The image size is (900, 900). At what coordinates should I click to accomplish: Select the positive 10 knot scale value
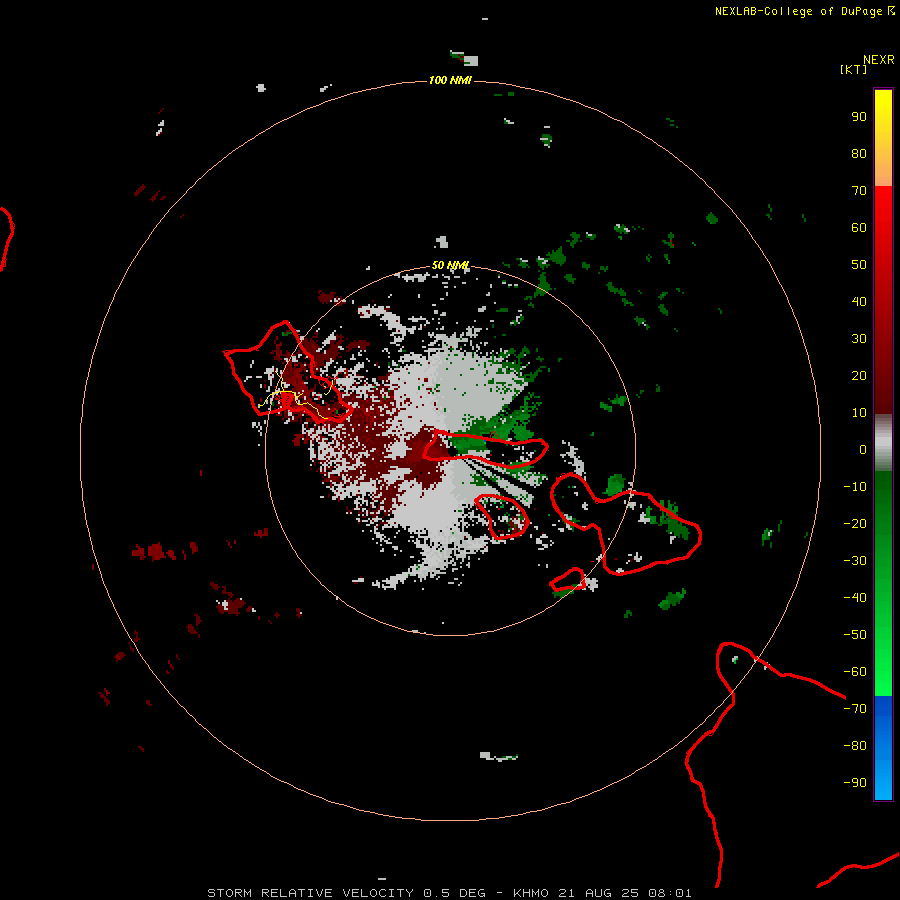coord(859,413)
